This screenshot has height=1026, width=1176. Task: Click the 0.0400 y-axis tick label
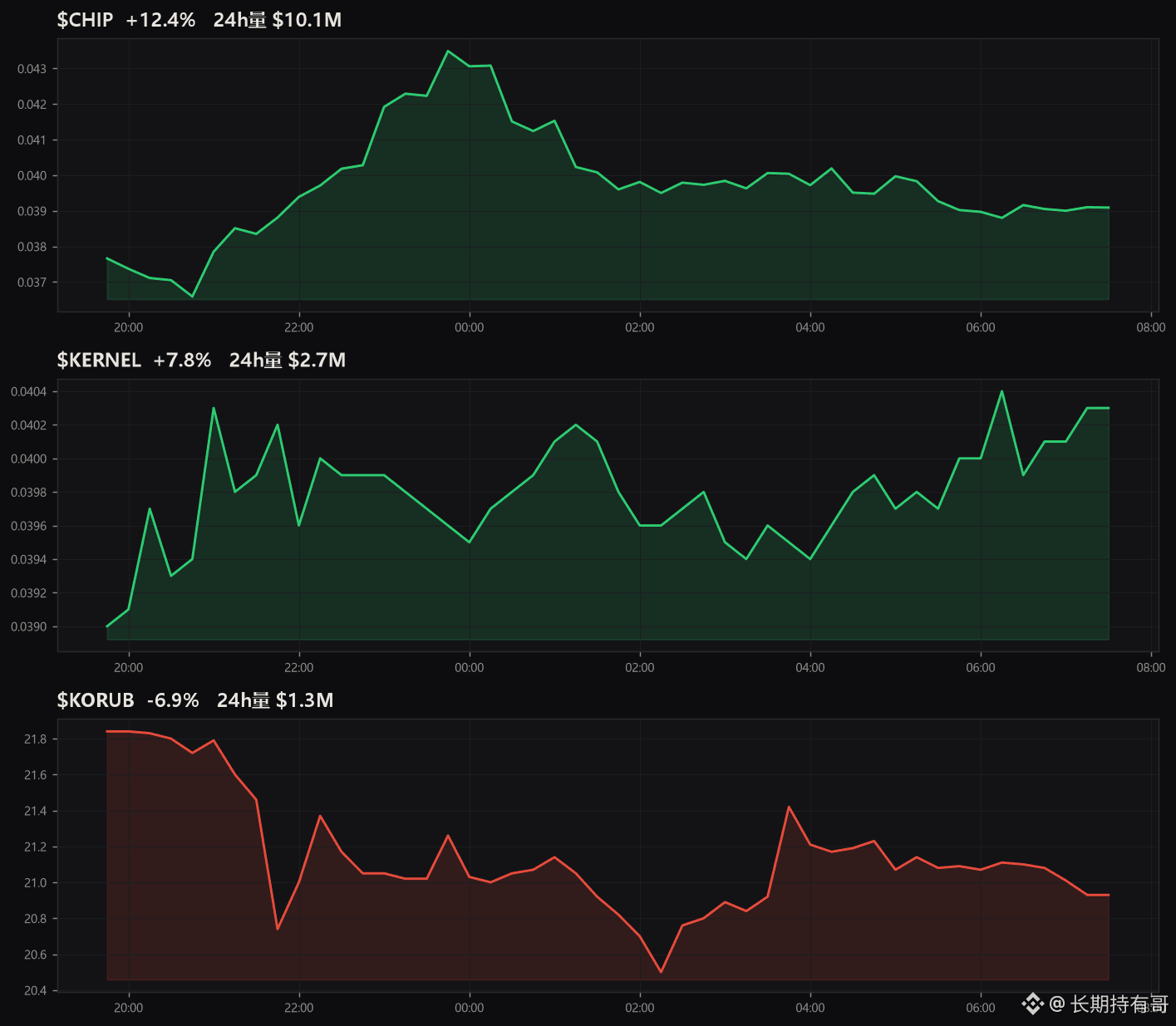(28, 459)
